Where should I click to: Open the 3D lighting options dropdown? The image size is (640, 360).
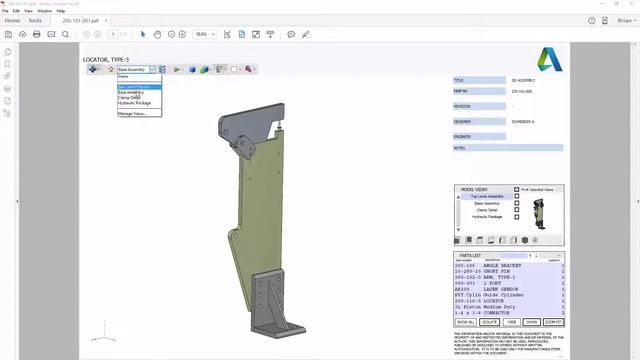tap(220, 69)
